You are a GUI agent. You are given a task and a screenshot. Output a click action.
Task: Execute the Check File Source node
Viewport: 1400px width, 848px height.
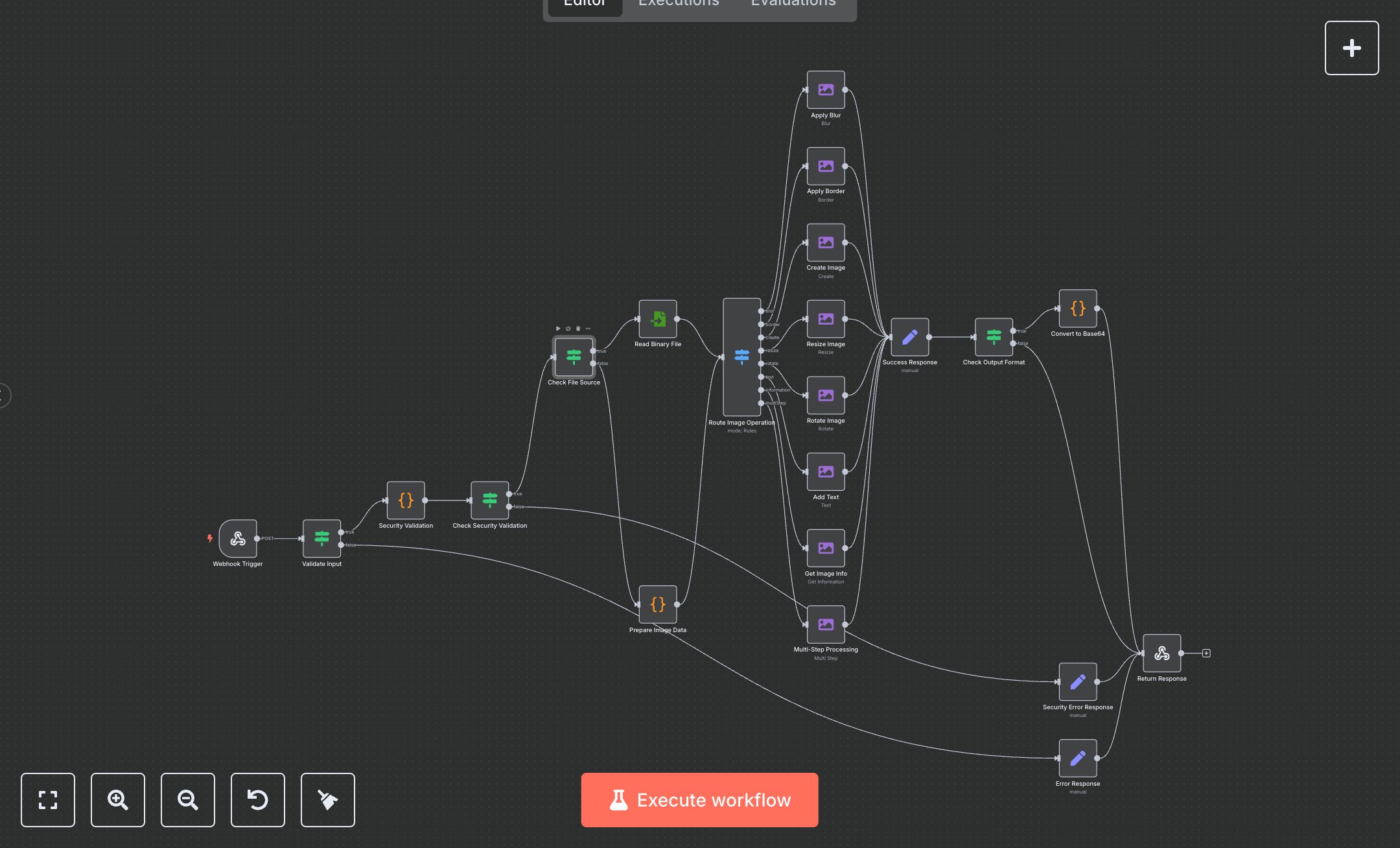click(x=558, y=328)
